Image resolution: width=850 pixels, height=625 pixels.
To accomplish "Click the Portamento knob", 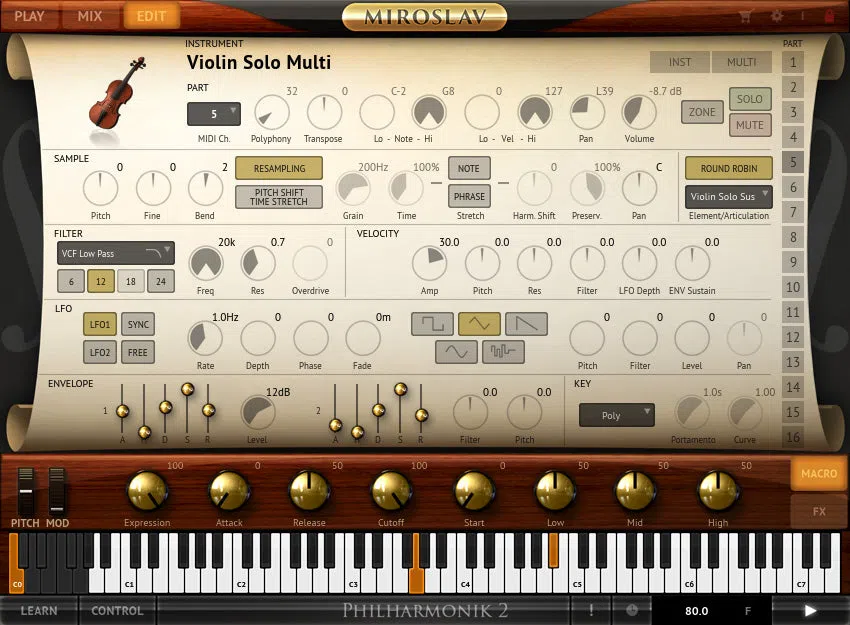I will 691,413.
